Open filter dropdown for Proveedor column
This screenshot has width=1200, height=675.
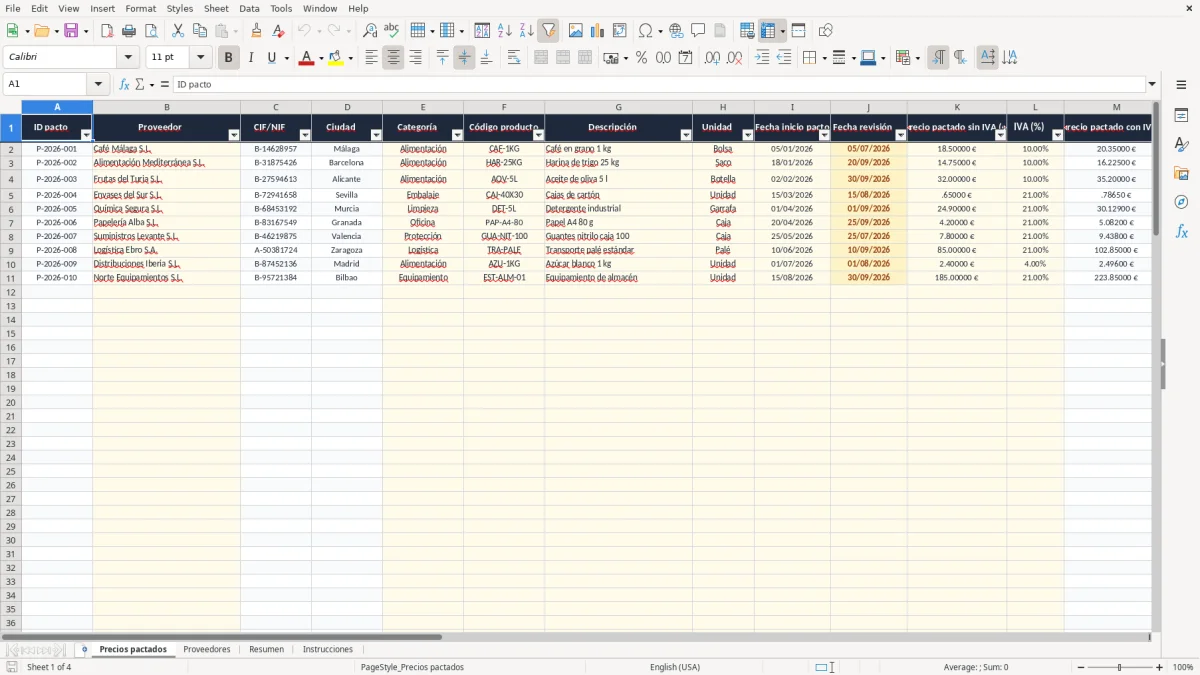(234, 135)
